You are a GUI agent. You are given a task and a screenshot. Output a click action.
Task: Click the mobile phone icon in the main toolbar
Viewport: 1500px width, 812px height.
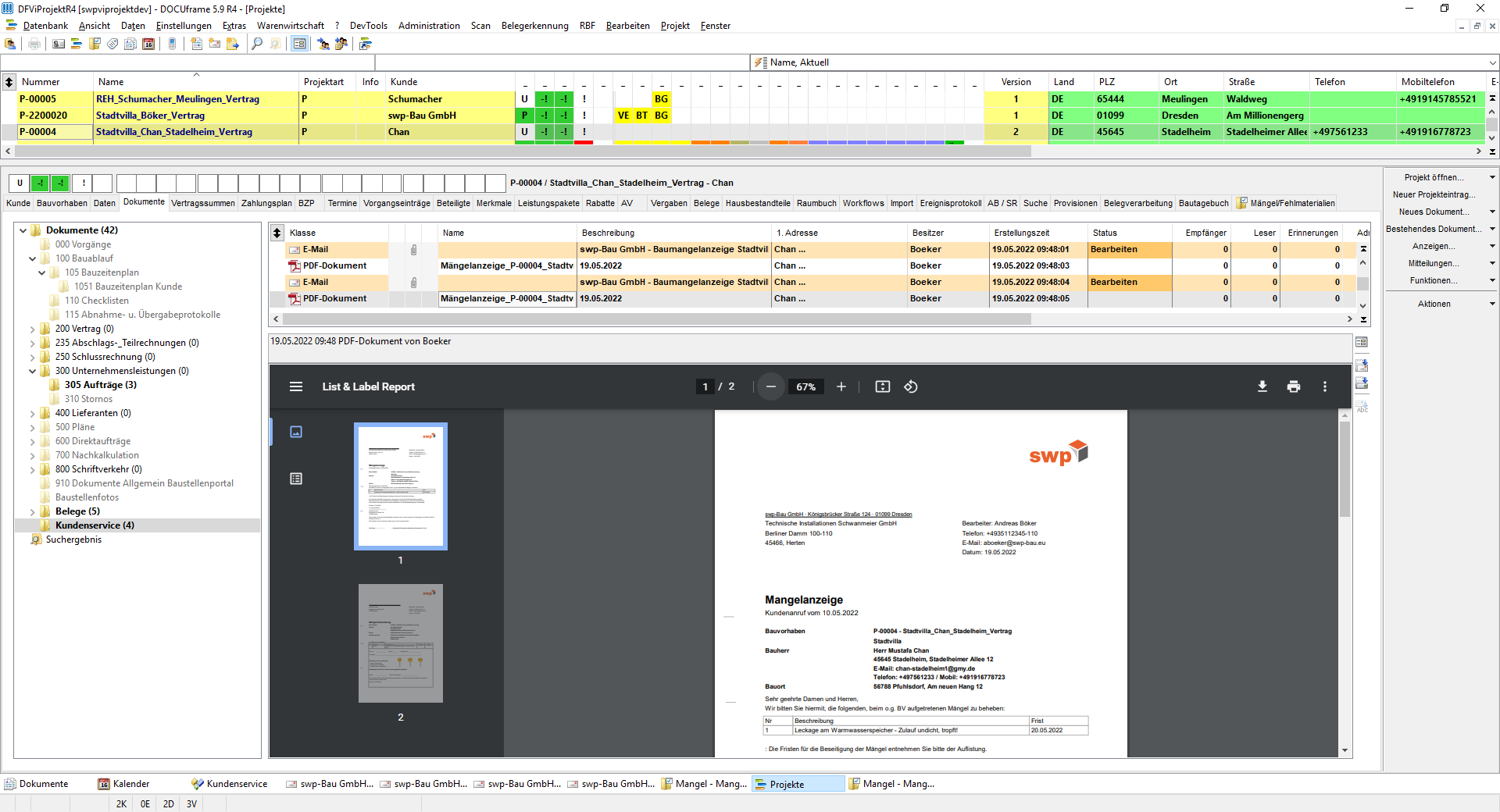[x=172, y=44]
